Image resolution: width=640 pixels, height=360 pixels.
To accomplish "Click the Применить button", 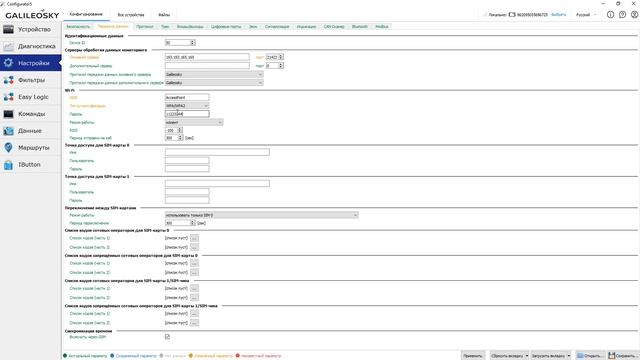I will point(473,356).
